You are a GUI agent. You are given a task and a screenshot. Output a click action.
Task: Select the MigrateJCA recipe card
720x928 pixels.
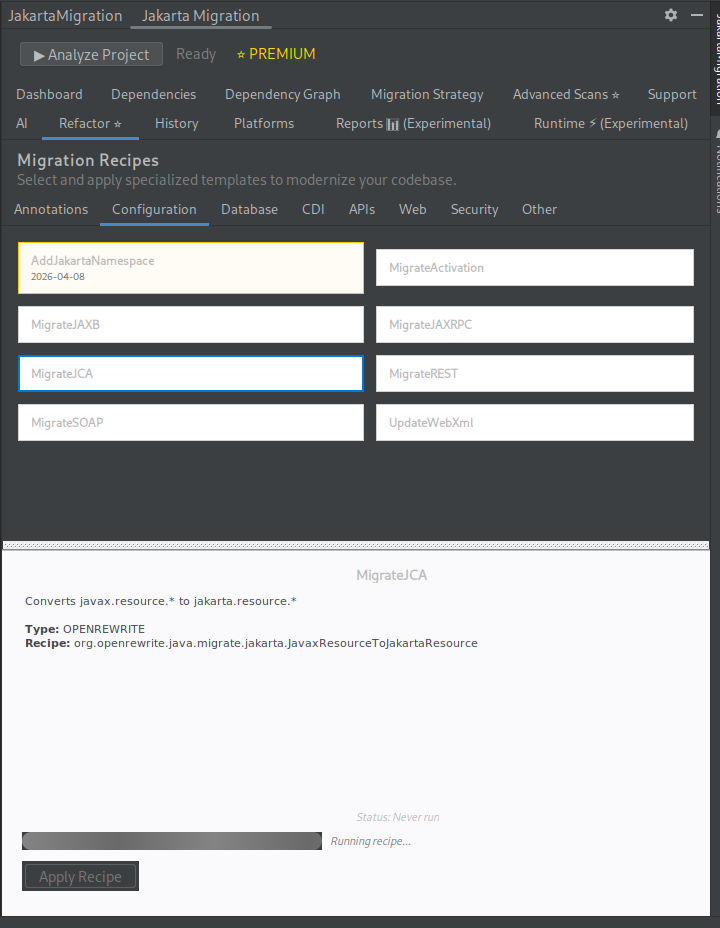(x=191, y=373)
